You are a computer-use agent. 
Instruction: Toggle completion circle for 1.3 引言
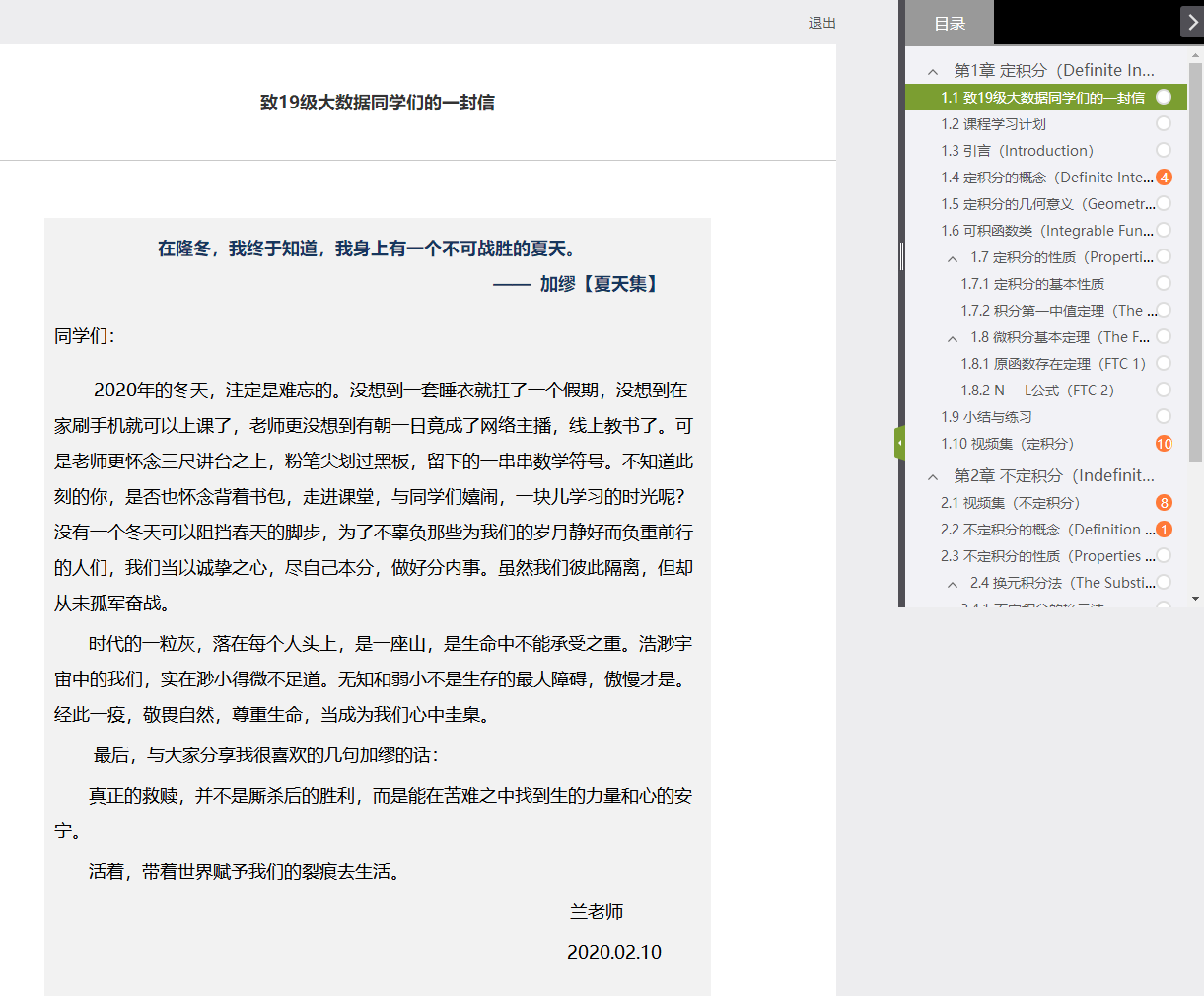[x=1164, y=150]
